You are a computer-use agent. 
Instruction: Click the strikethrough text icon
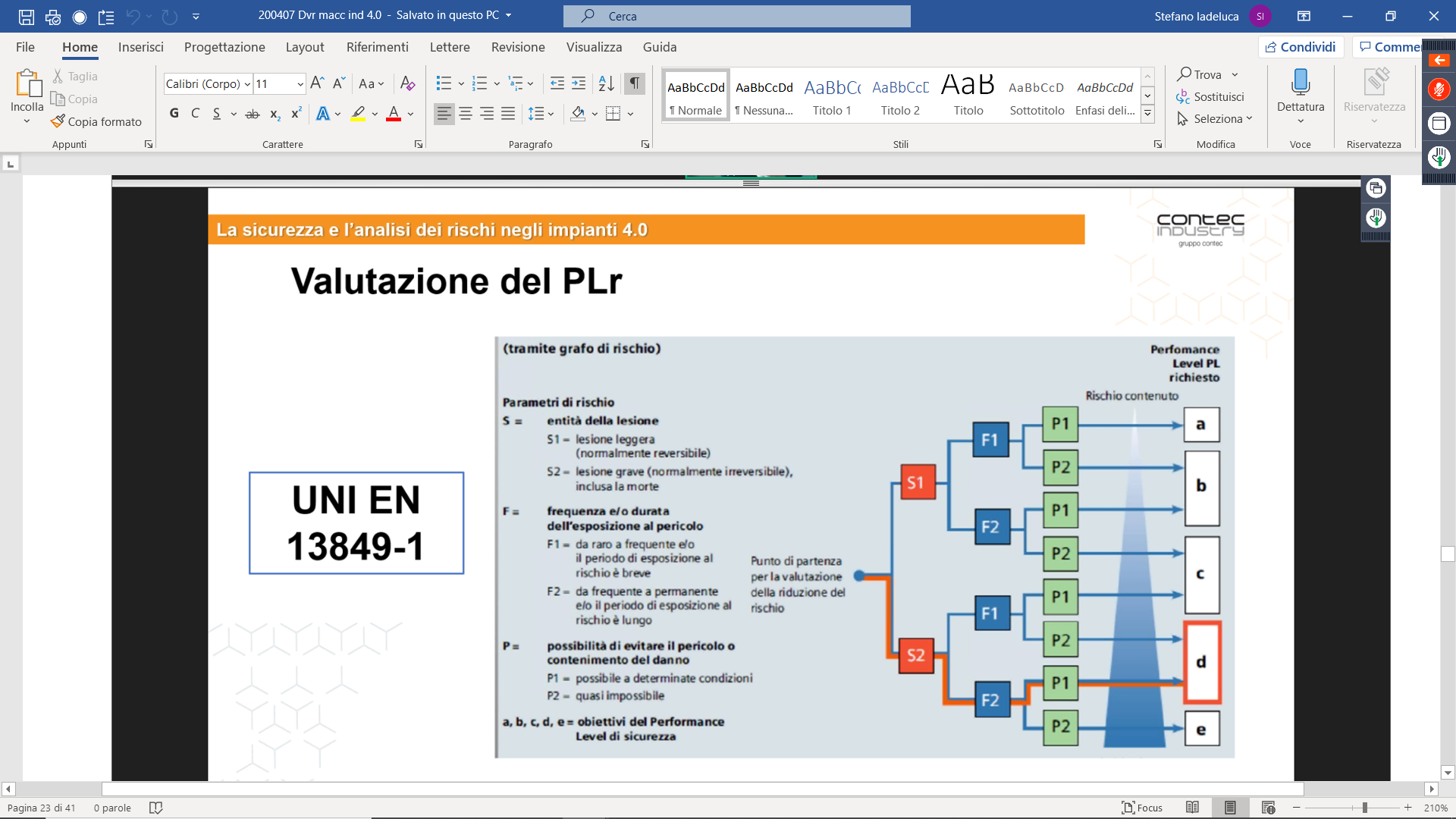click(x=253, y=114)
